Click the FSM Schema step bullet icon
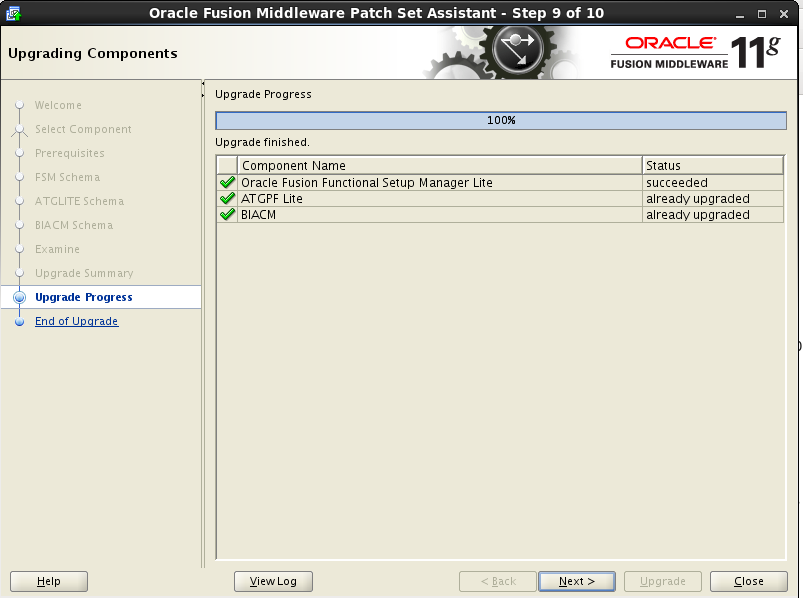 click(19, 177)
